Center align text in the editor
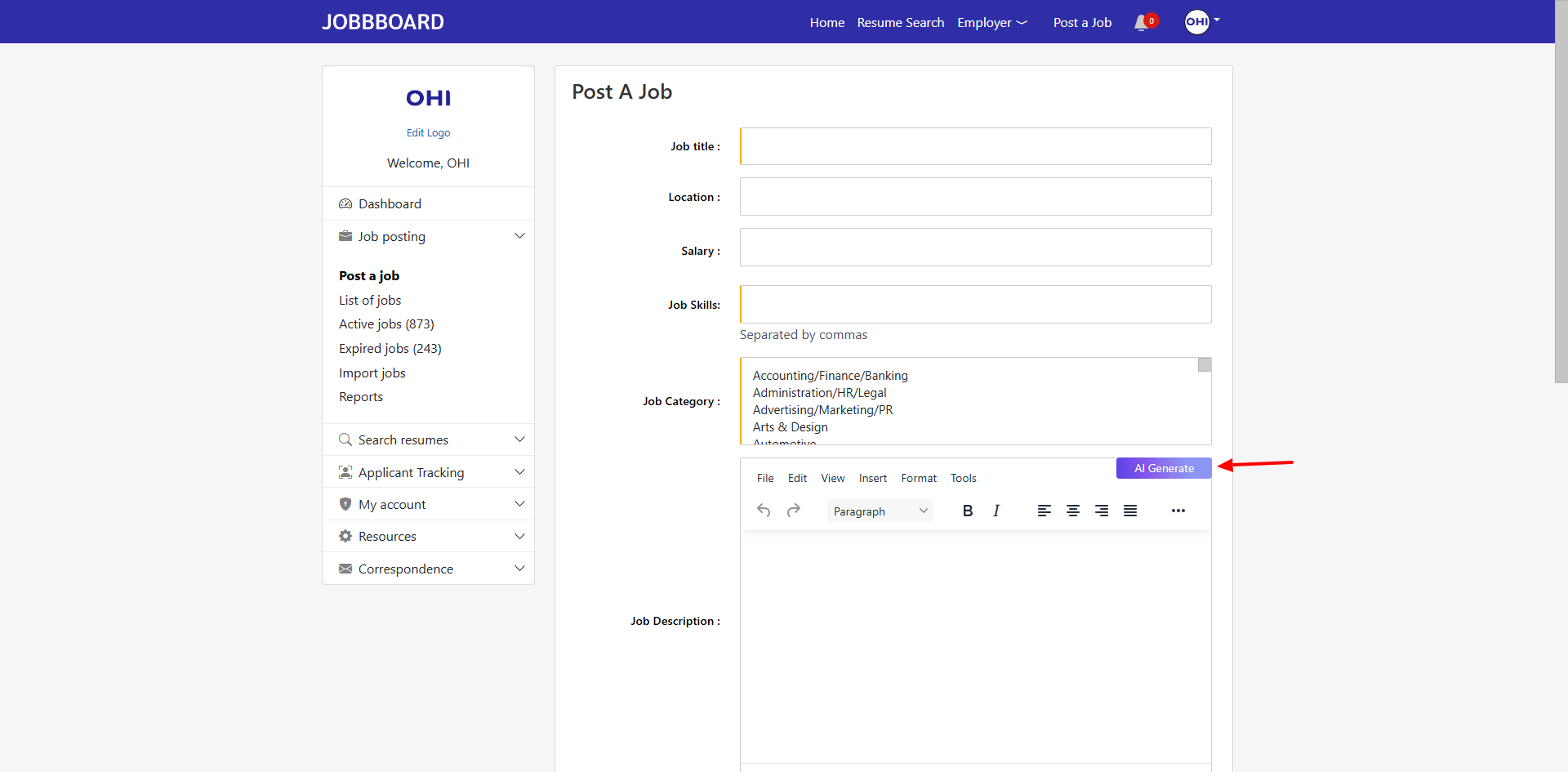Viewport: 1568px width, 772px height. tap(1072, 511)
